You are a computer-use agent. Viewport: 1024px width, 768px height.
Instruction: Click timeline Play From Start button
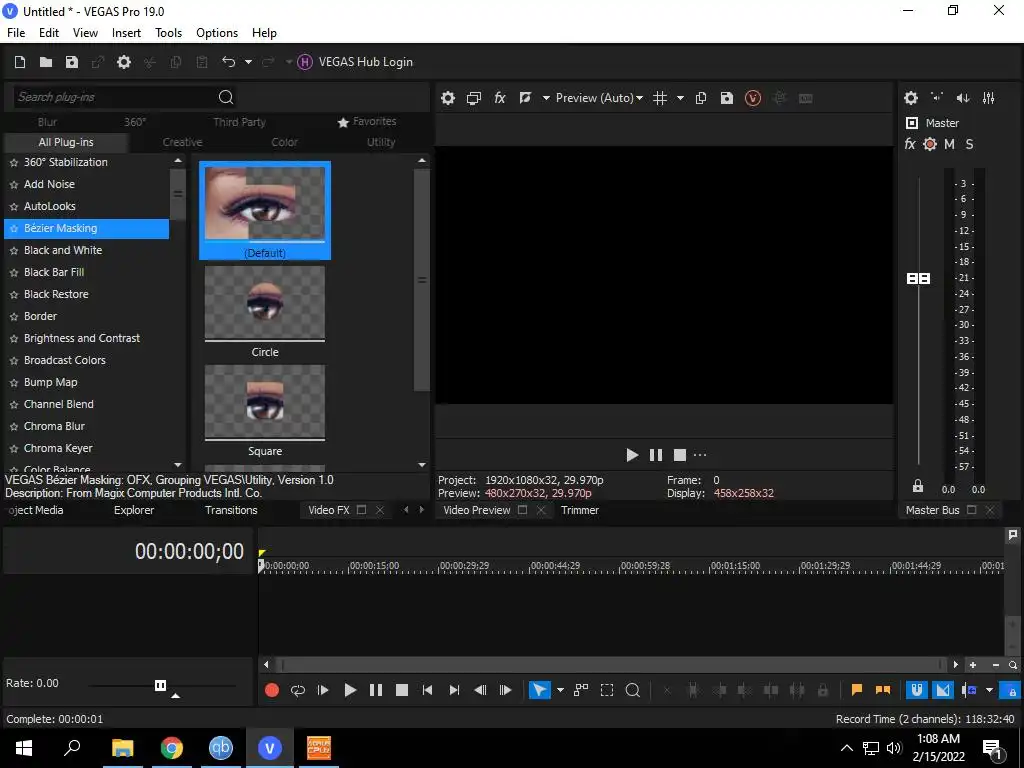[323, 690]
